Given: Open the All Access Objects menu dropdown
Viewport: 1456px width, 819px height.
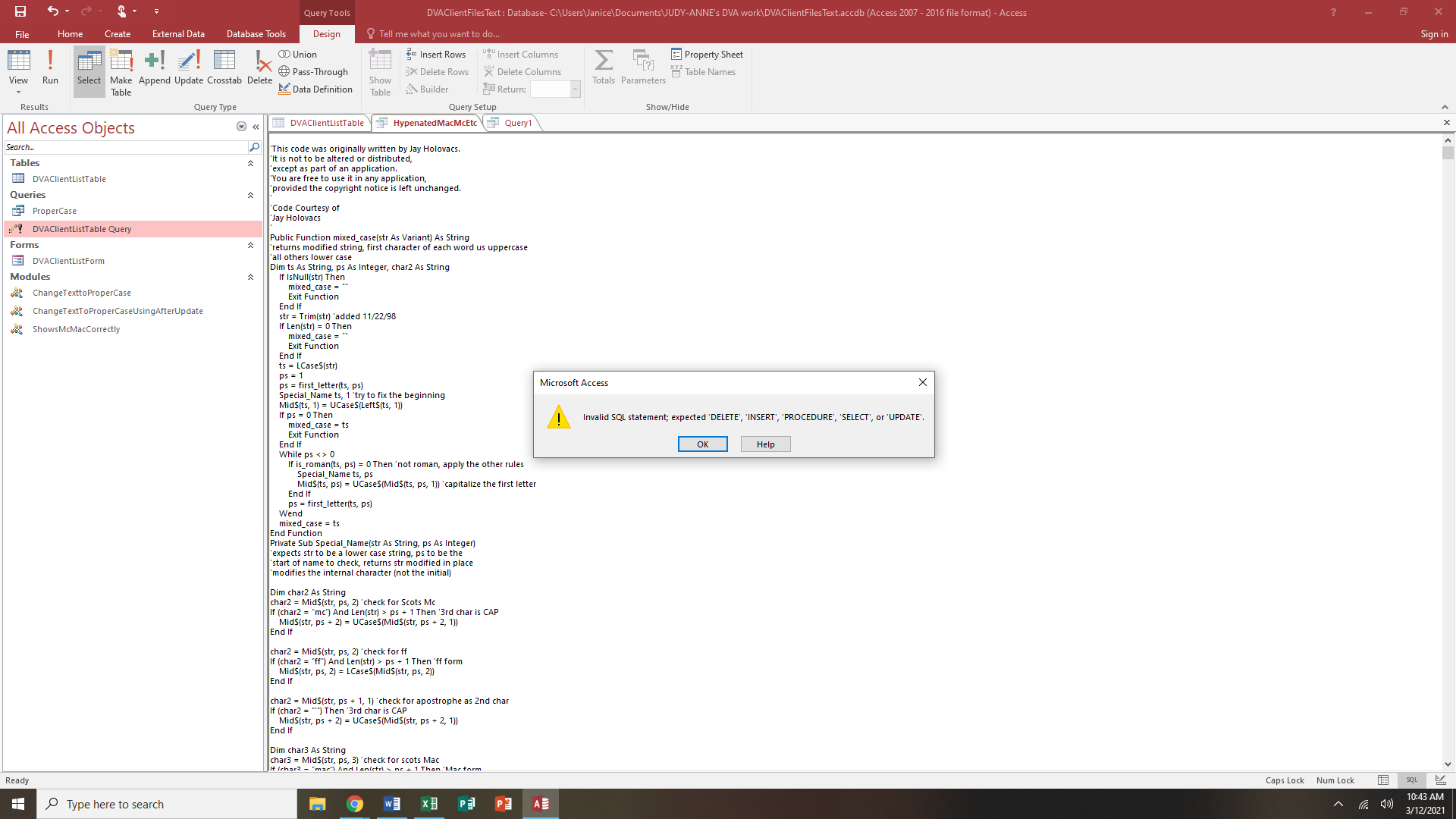Looking at the screenshot, I should point(241,127).
